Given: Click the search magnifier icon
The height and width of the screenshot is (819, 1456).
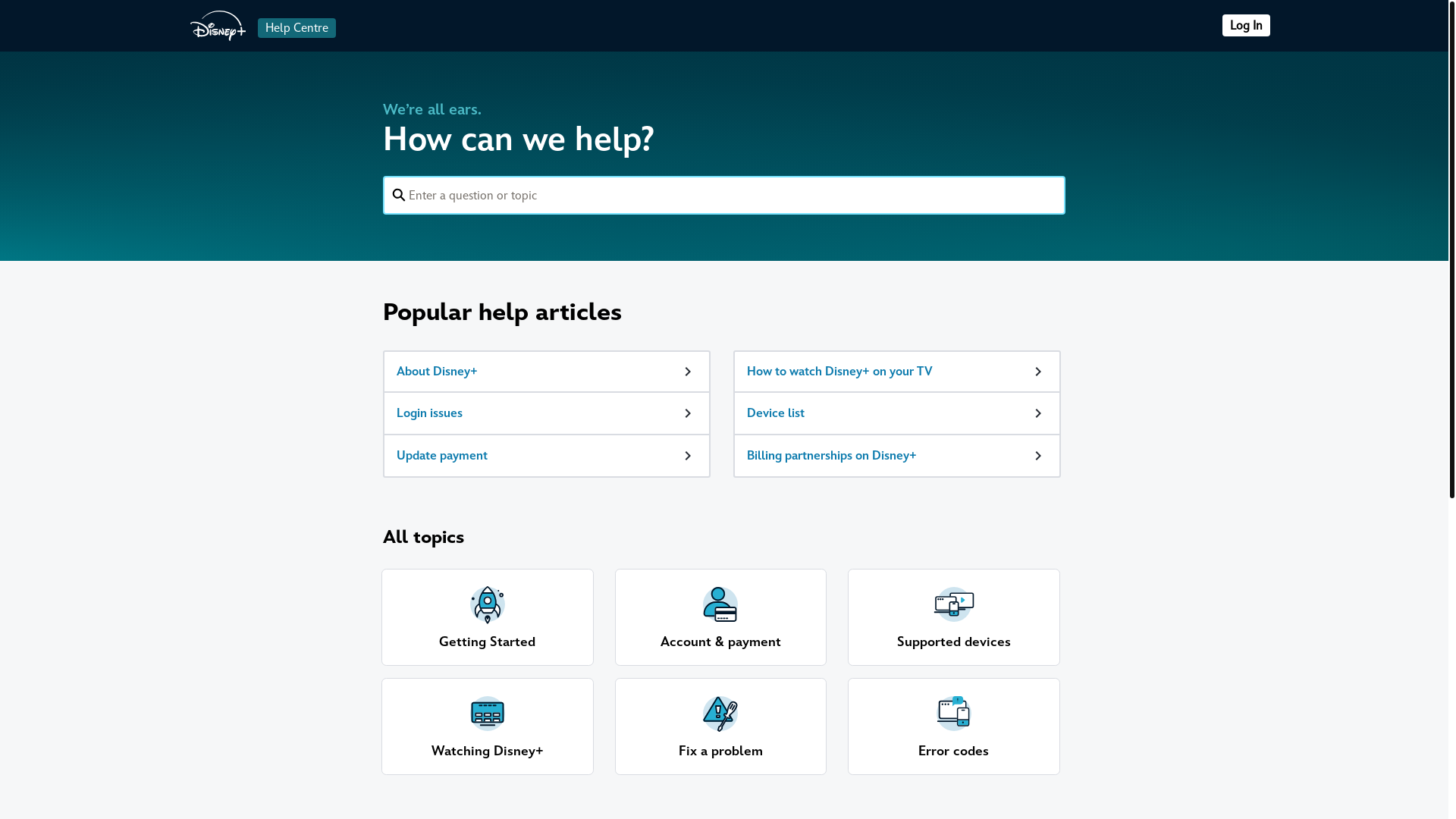Looking at the screenshot, I should click(x=399, y=196).
